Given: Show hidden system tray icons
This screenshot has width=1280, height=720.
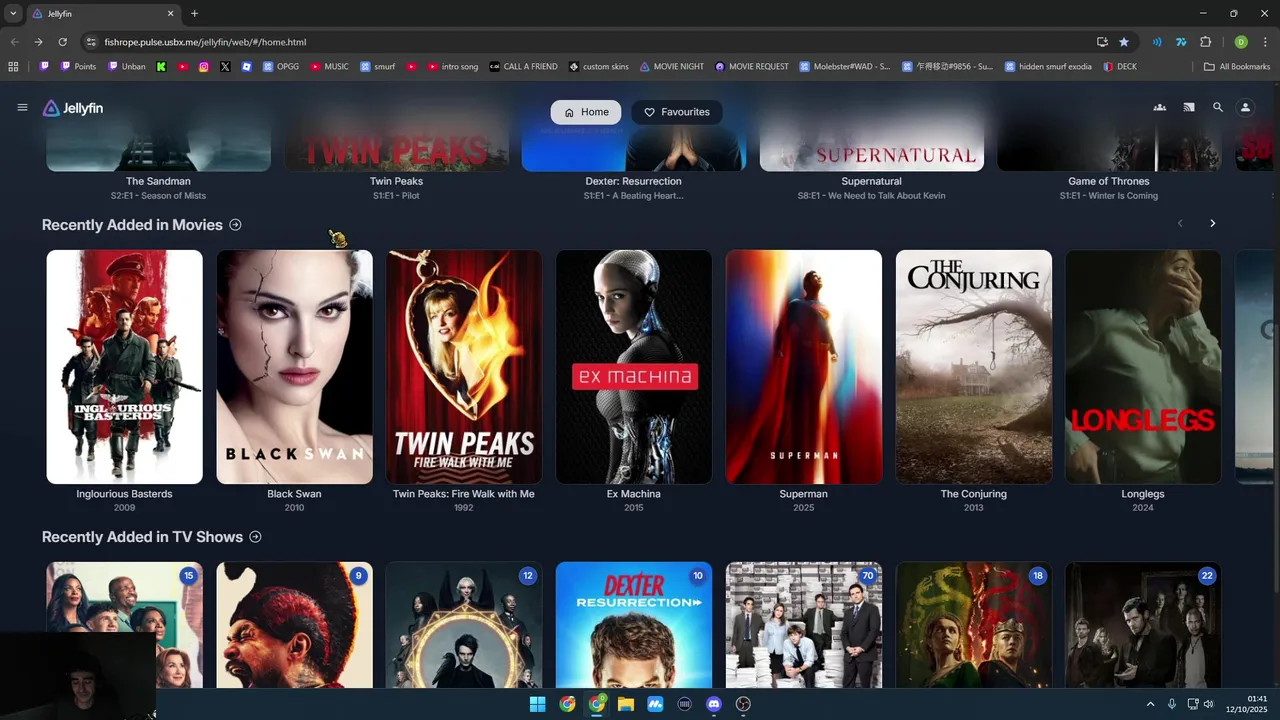Looking at the screenshot, I should pos(1150,704).
